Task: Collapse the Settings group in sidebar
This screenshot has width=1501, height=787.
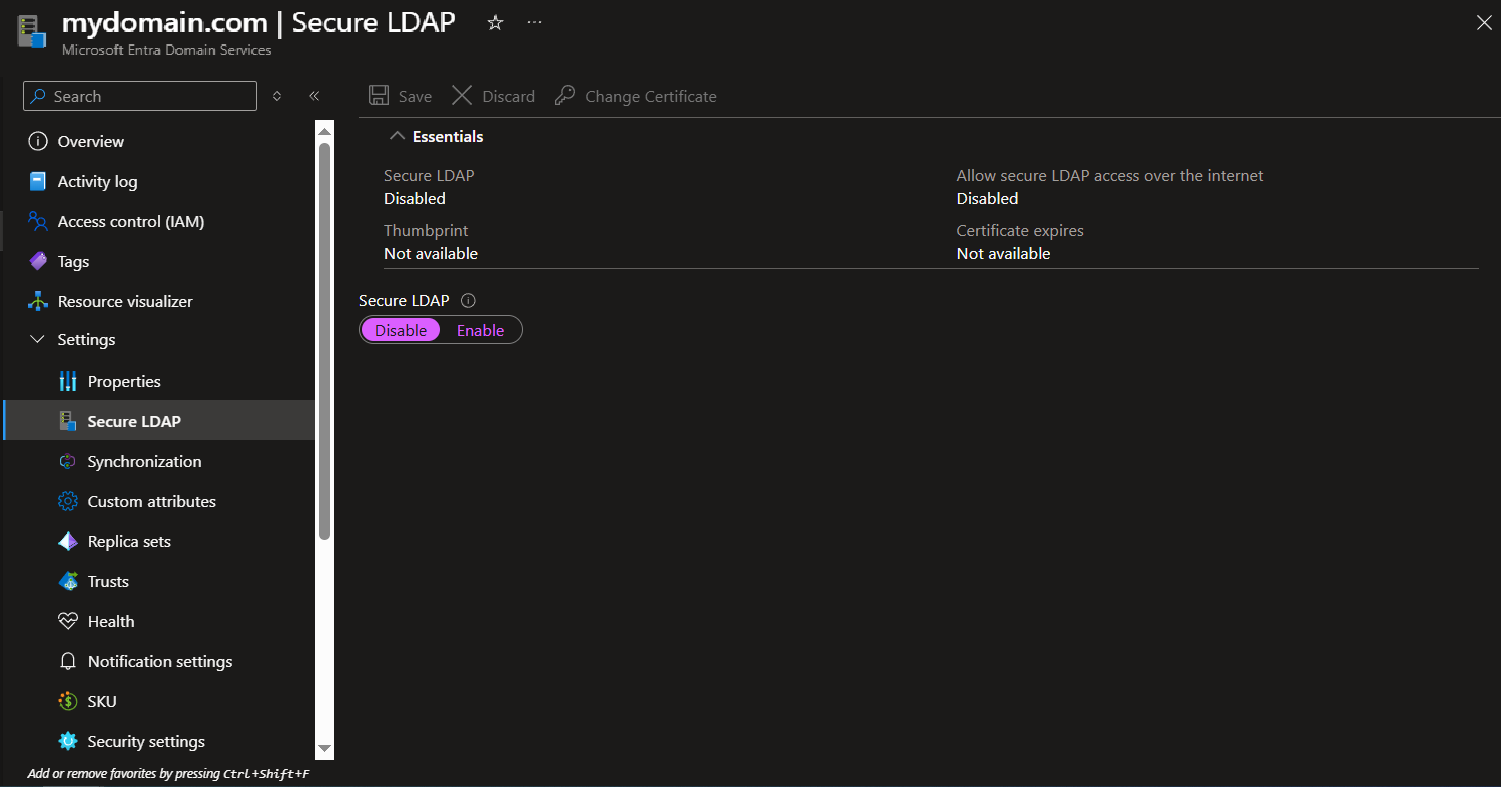Action: coord(38,340)
